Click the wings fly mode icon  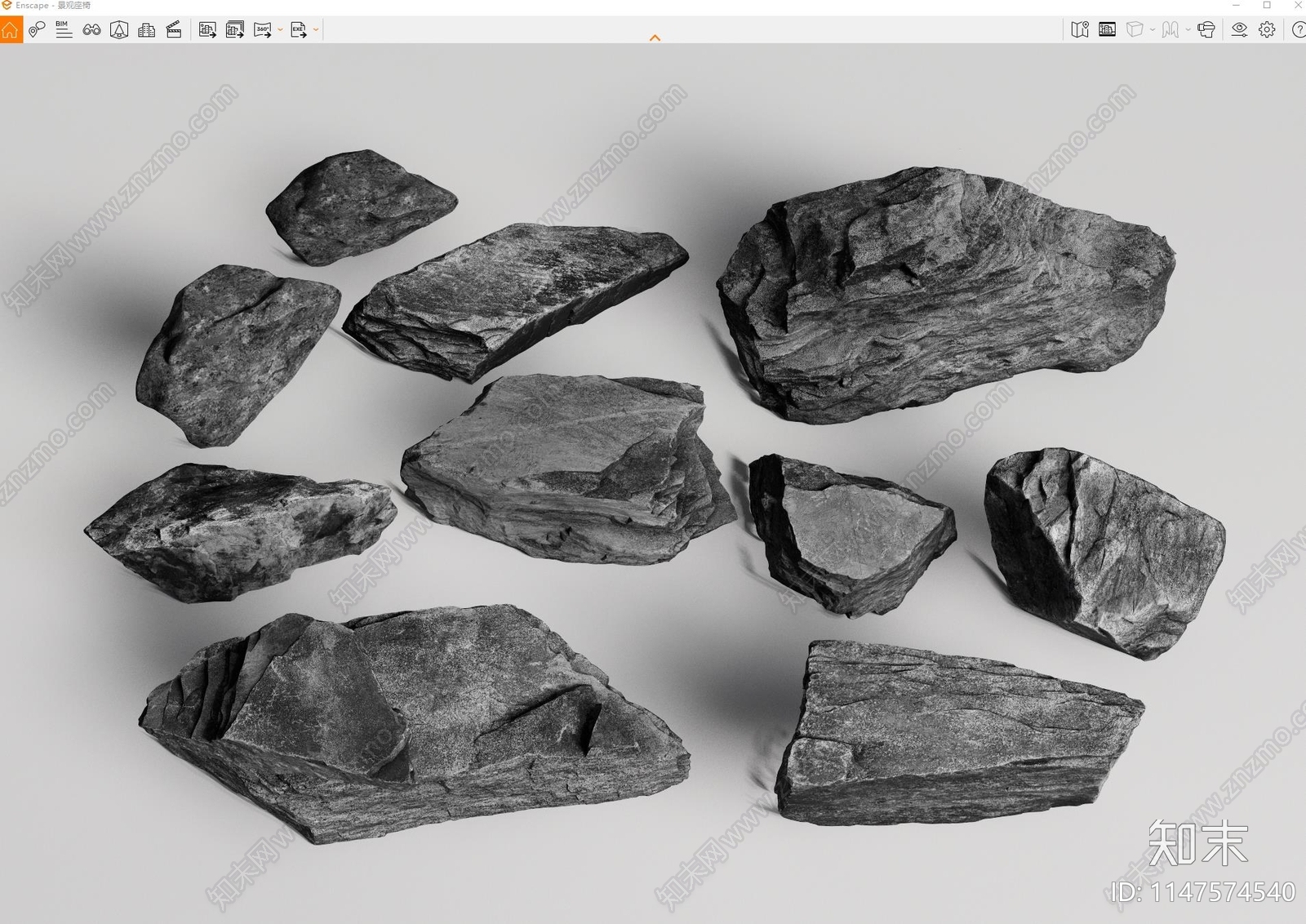(x=1171, y=30)
